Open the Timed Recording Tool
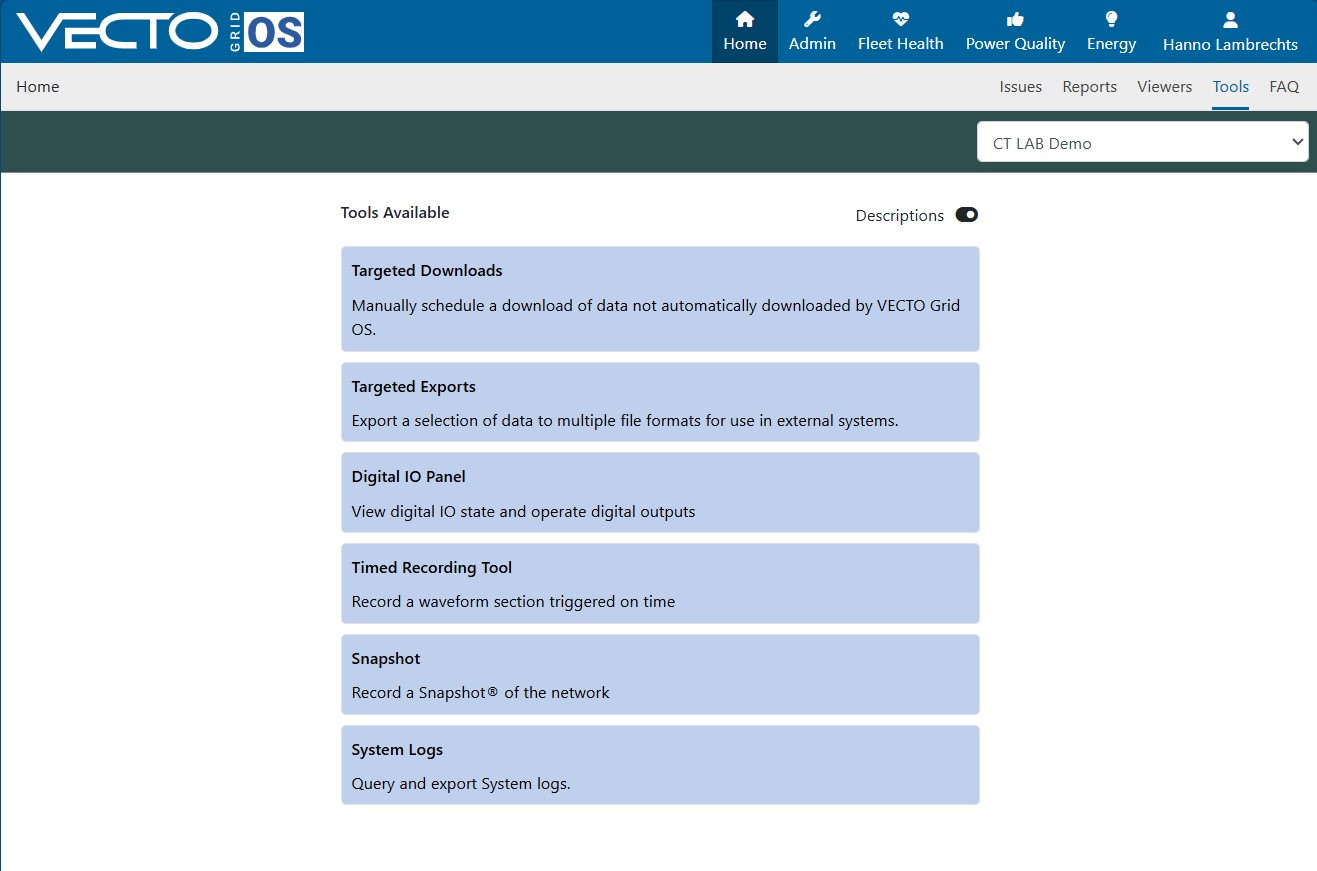 [x=660, y=584]
